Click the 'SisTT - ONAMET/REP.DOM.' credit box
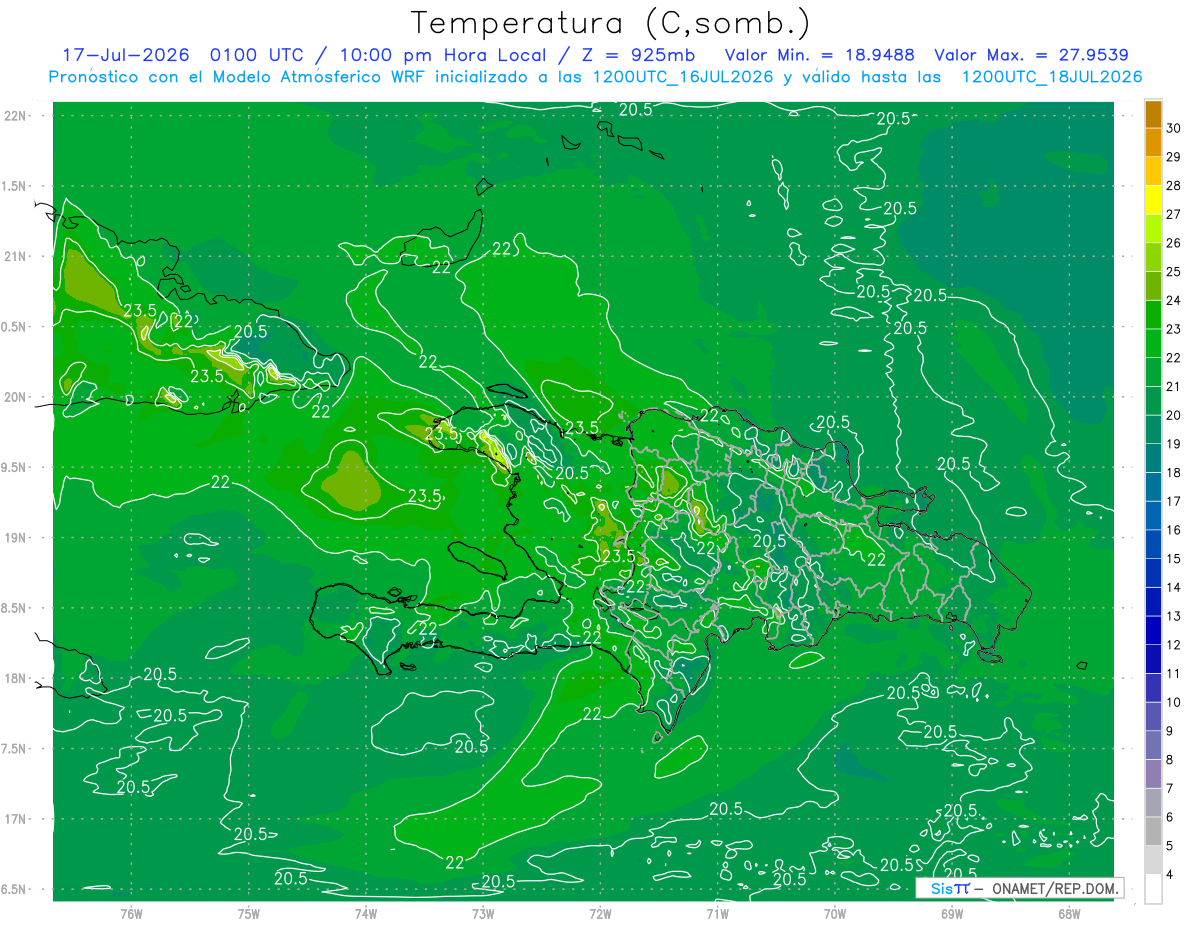The image size is (1200, 927). point(1019,888)
